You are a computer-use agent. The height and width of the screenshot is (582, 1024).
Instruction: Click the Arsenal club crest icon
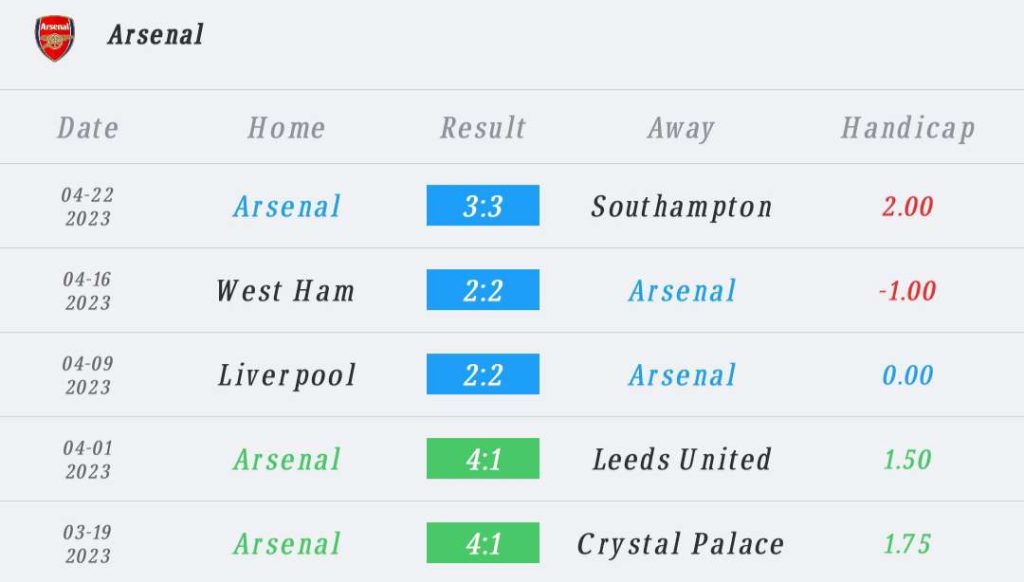54,37
